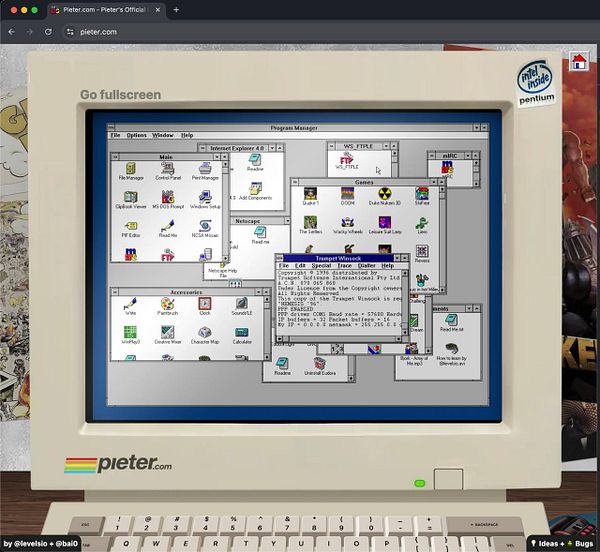Image resolution: width=600 pixels, height=552 pixels.
Task: Open the Trumpet Winsock control-menu box
Action: (279, 258)
